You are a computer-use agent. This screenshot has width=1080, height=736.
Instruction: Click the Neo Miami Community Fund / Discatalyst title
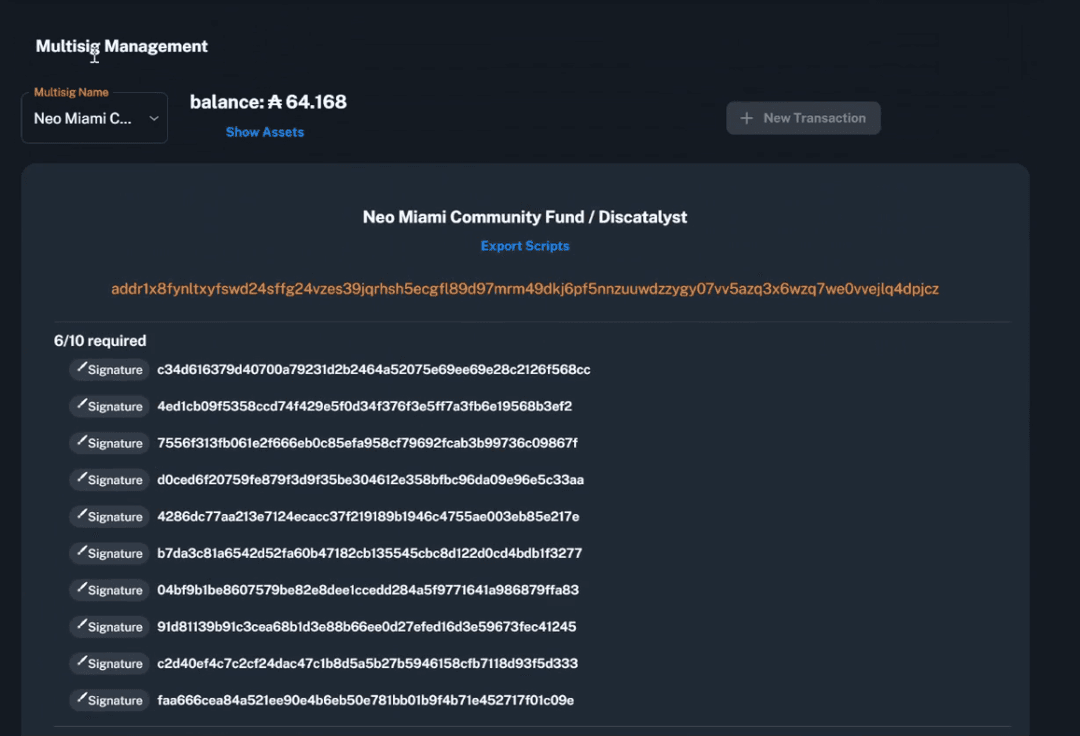point(525,217)
